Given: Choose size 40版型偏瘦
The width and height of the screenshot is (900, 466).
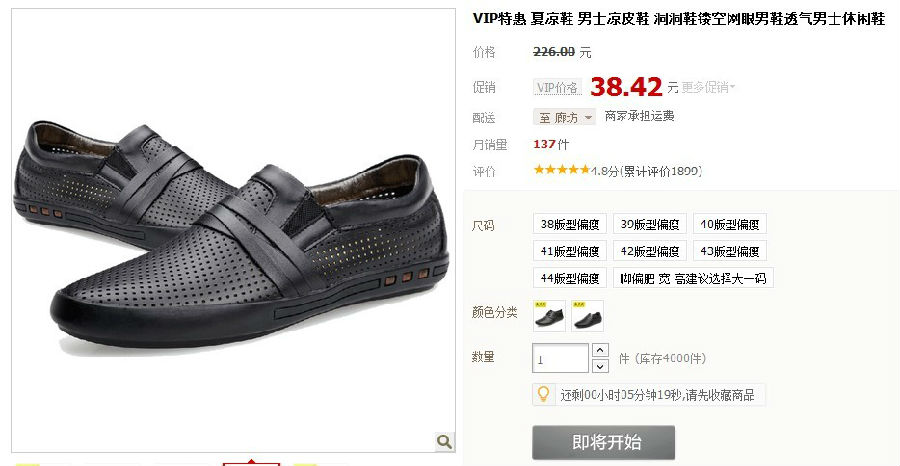Looking at the screenshot, I should pos(730,224).
